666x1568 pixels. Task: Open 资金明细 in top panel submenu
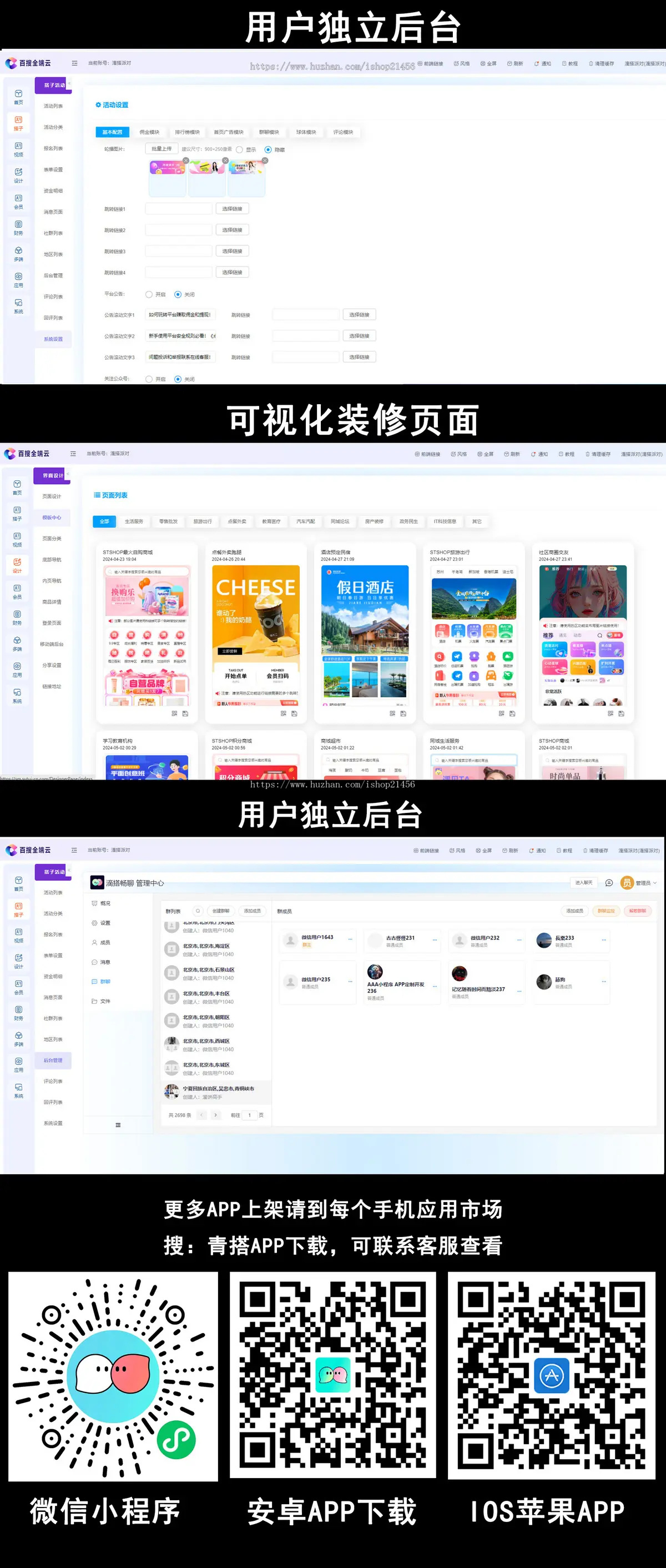53,191
